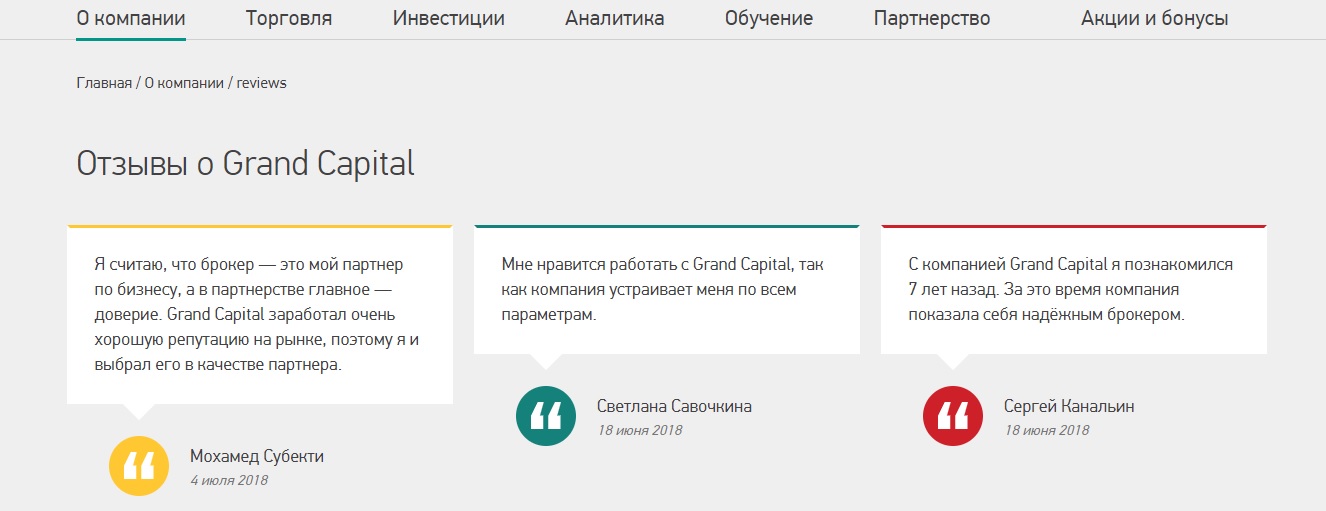Click the date under Светлана Савочкина

coord(640,430)
